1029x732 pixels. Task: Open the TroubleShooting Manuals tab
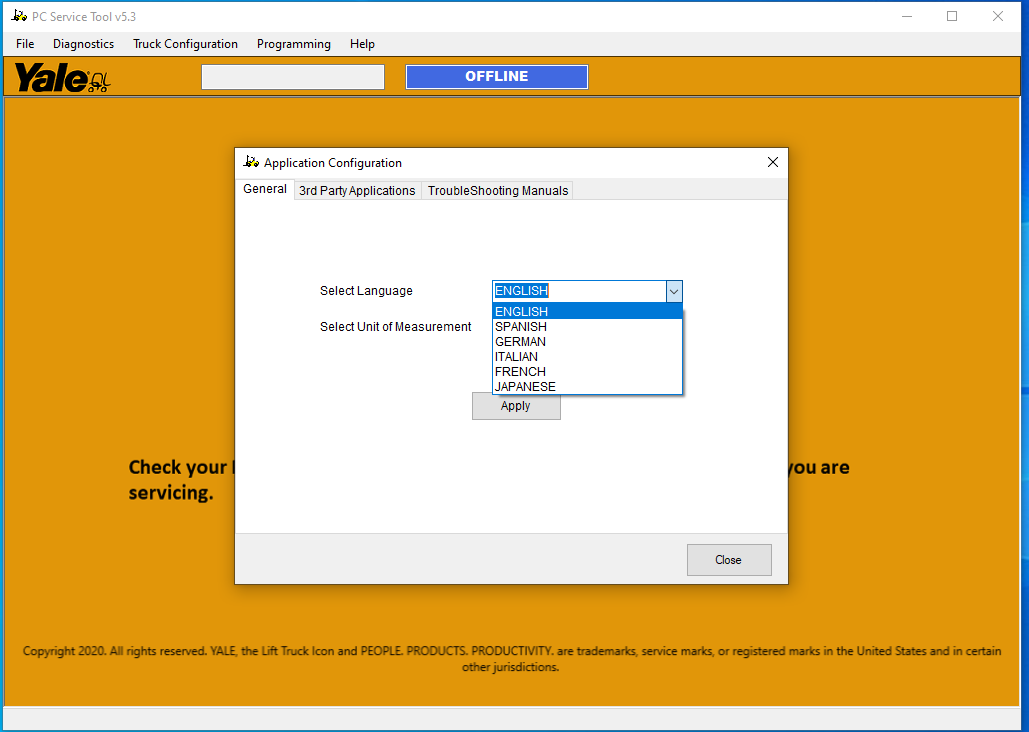497,191
